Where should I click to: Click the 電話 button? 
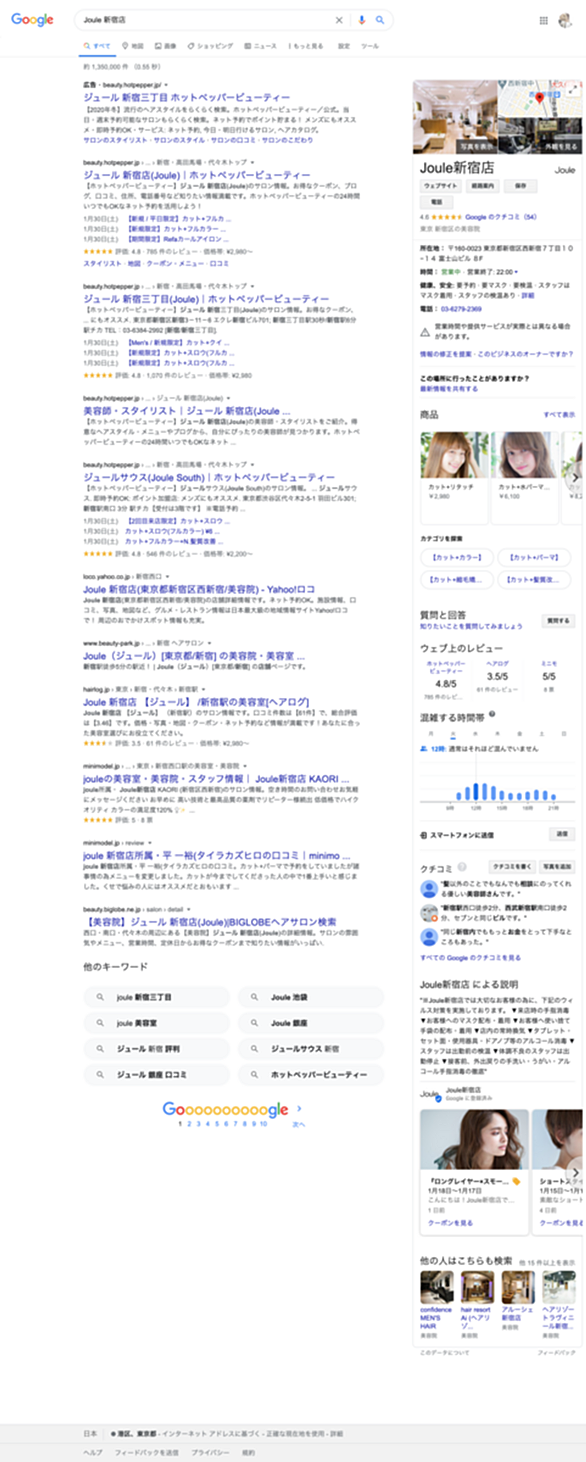[x=435, y=202]
